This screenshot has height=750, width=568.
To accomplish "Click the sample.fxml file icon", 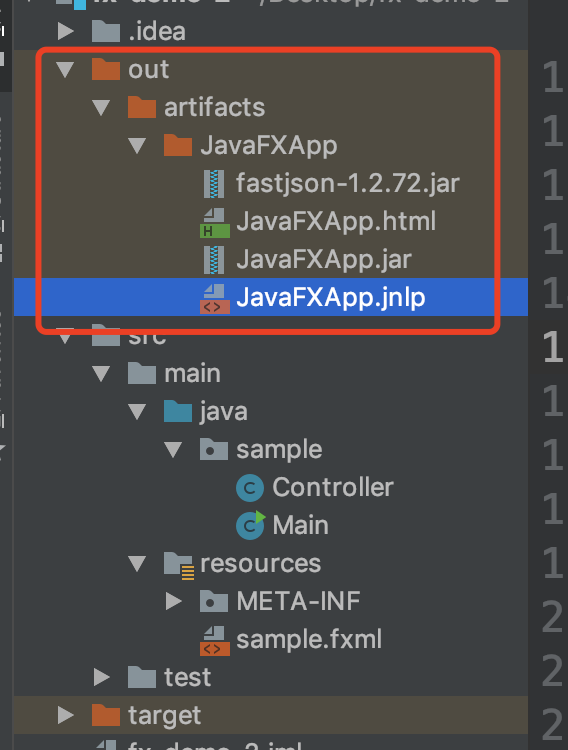I will pos(214,640).
